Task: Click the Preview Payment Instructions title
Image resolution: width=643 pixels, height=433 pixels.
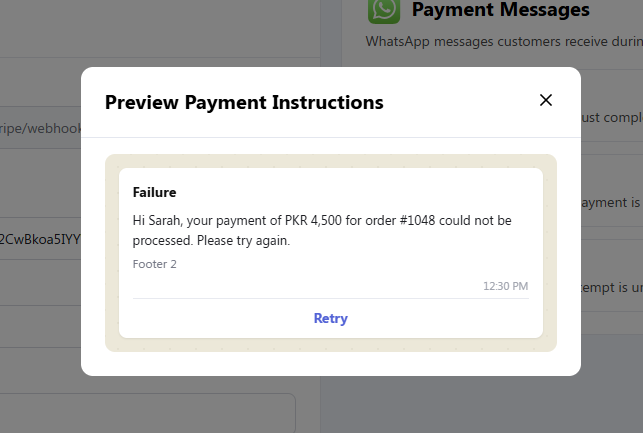Action: click(244, 102)
